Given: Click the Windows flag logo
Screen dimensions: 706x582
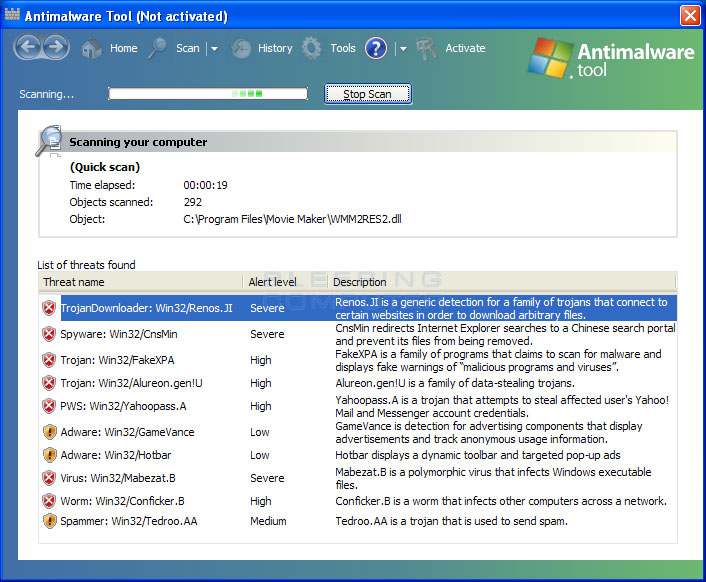Looking at the screenshot, I should tap(551, 58).
